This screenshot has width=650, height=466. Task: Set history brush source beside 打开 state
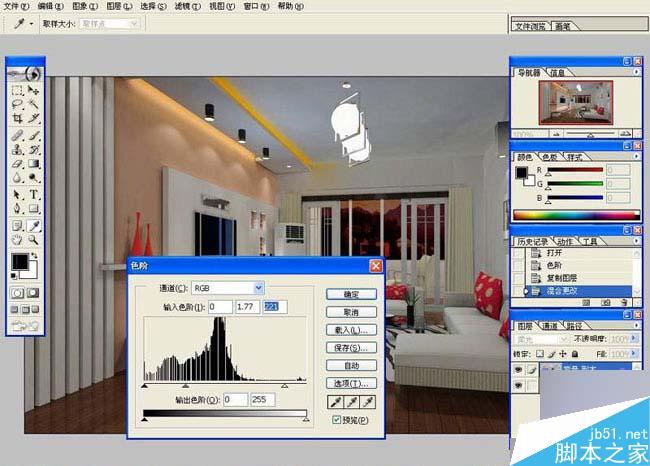(x=519, y=253)
